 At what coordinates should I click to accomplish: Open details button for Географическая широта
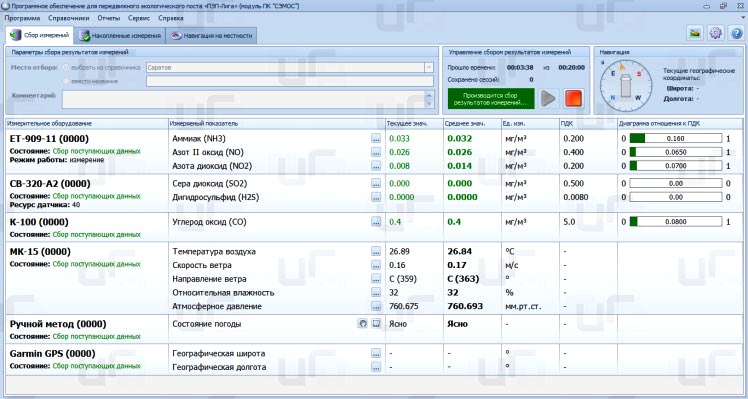coord(376,354)
